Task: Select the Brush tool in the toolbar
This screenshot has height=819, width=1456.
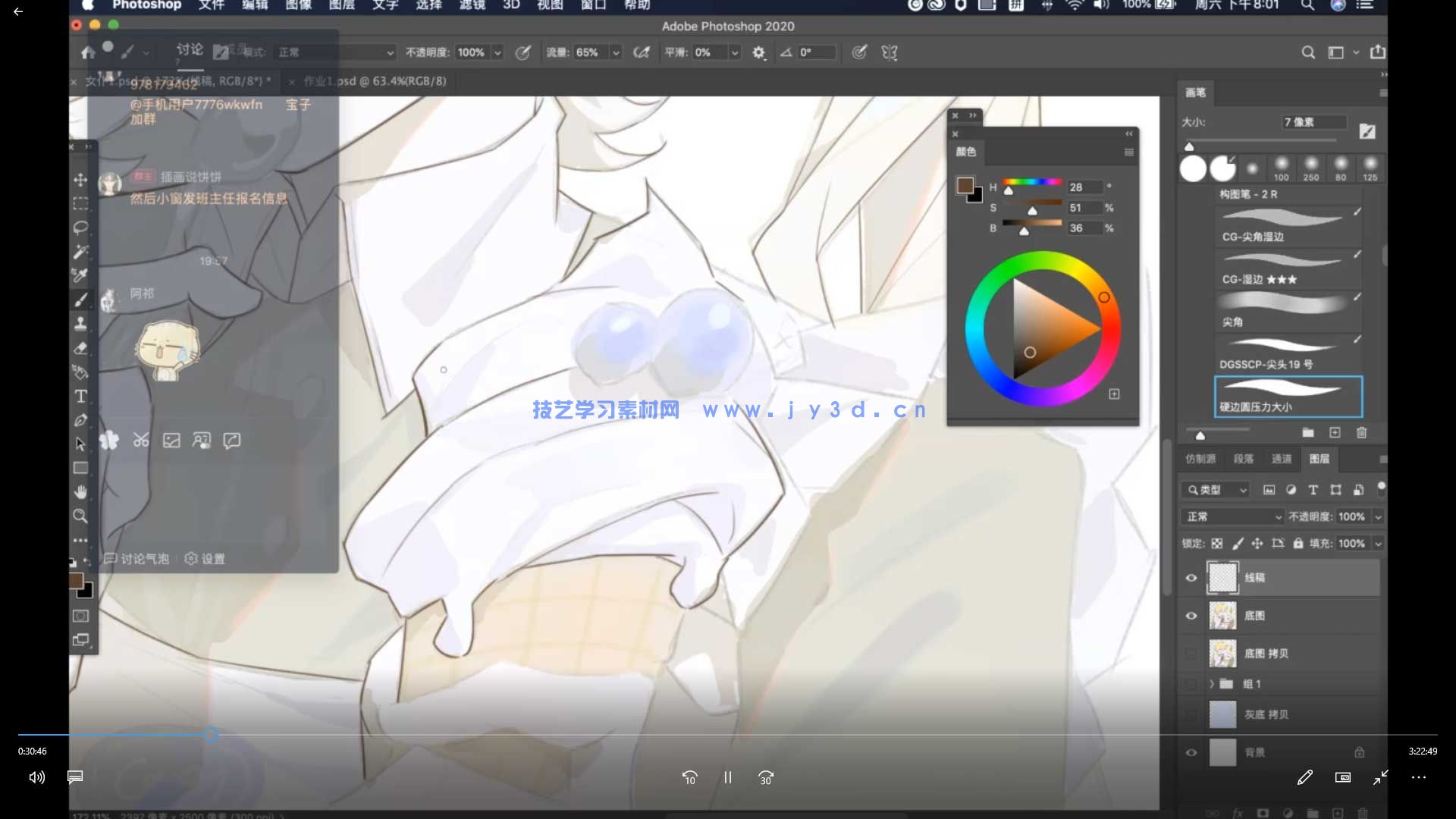Action: (x=81, y=299)
